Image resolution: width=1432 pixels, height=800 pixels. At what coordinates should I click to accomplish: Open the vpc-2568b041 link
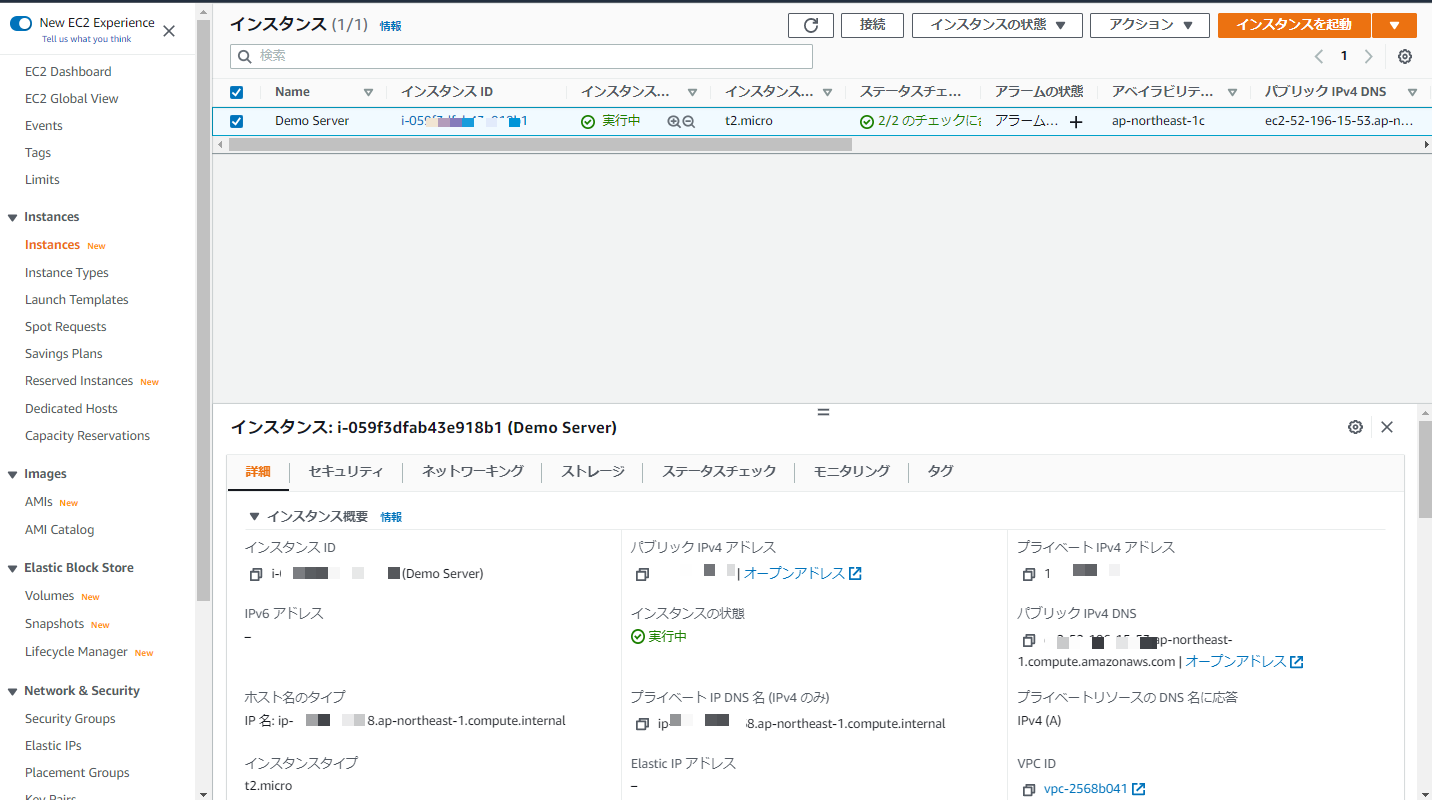coord(1085,788)
